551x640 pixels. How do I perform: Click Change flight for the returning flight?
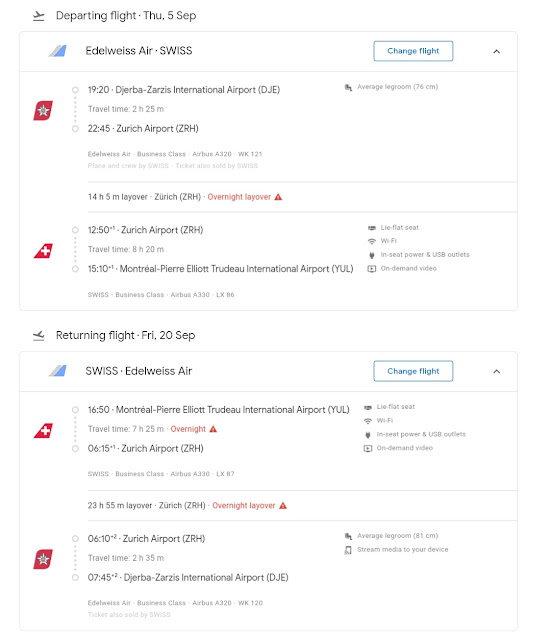click(x=413, y=371)
